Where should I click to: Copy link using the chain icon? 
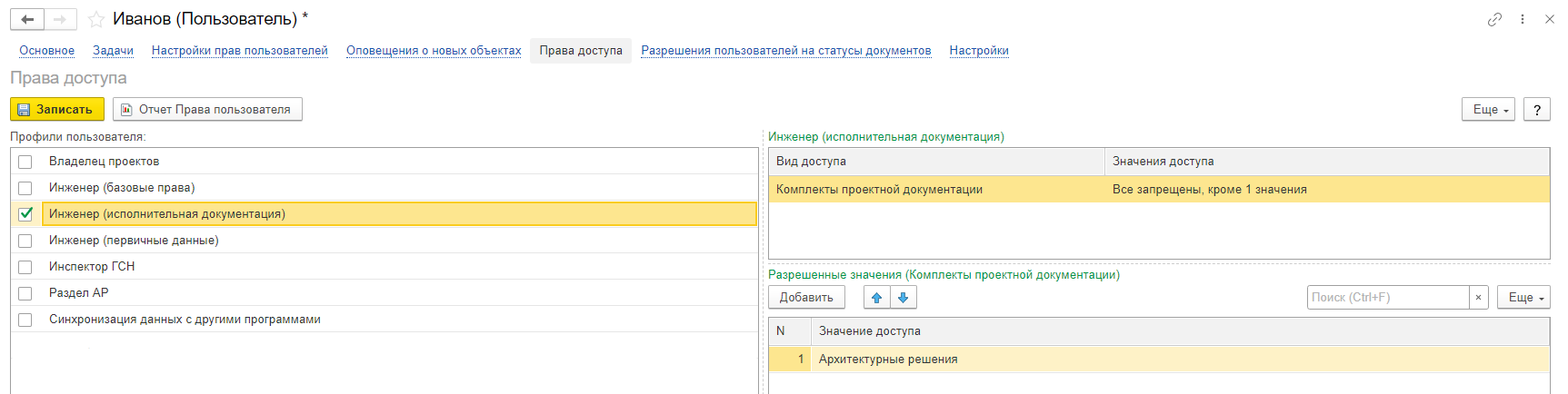click(x=1494, y=19)
